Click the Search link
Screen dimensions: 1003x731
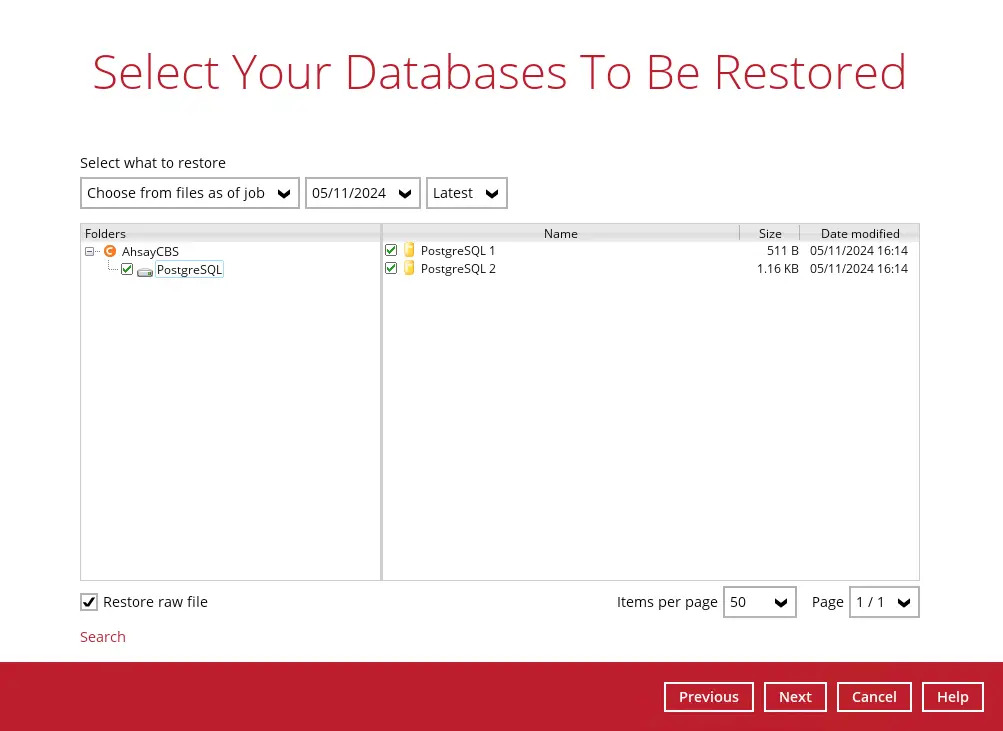pos(103,637)
